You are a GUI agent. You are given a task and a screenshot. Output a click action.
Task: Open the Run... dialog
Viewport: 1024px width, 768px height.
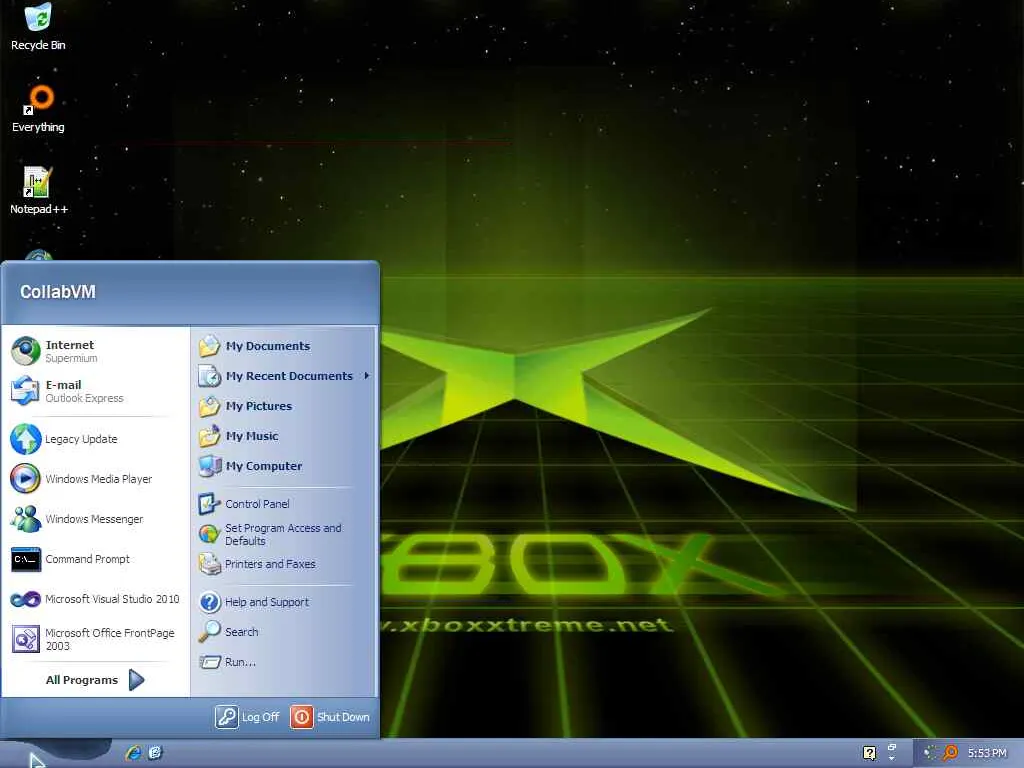click(285, 662)
